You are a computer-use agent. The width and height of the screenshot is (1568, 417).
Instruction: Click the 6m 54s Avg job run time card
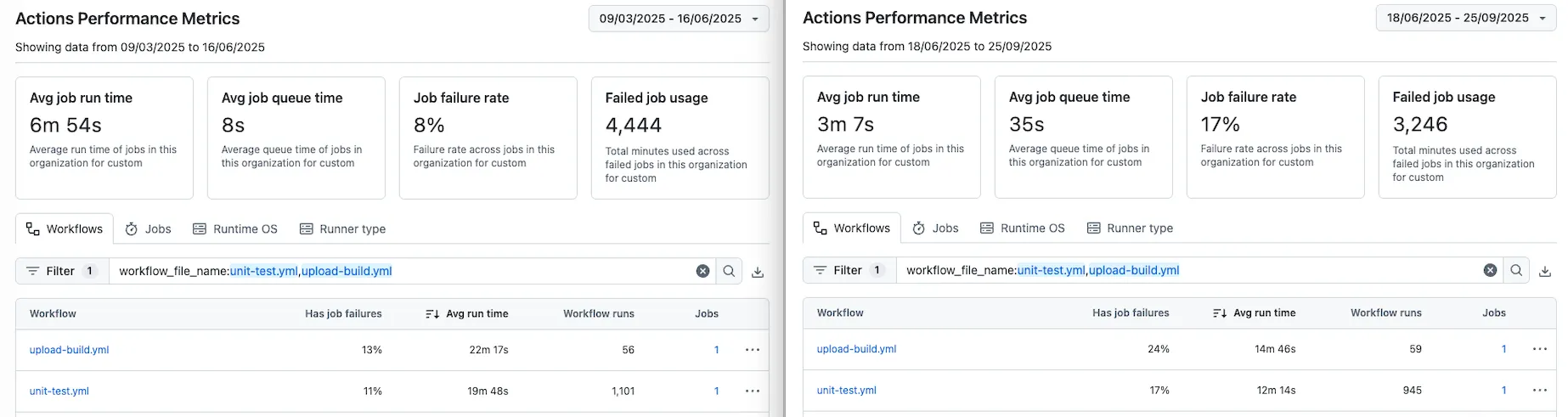104,138
